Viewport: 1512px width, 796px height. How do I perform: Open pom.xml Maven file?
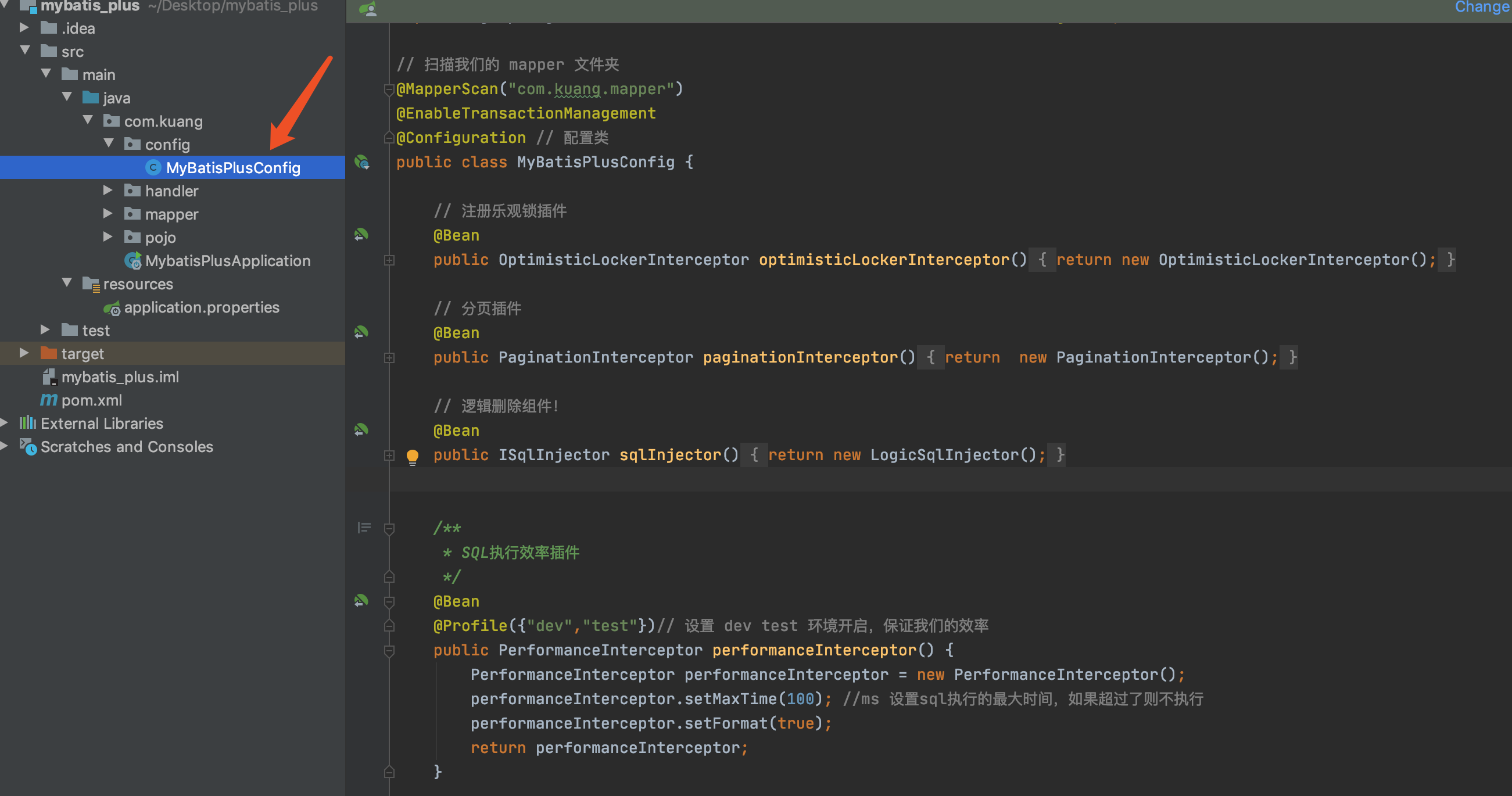click(x=91, y=400)
